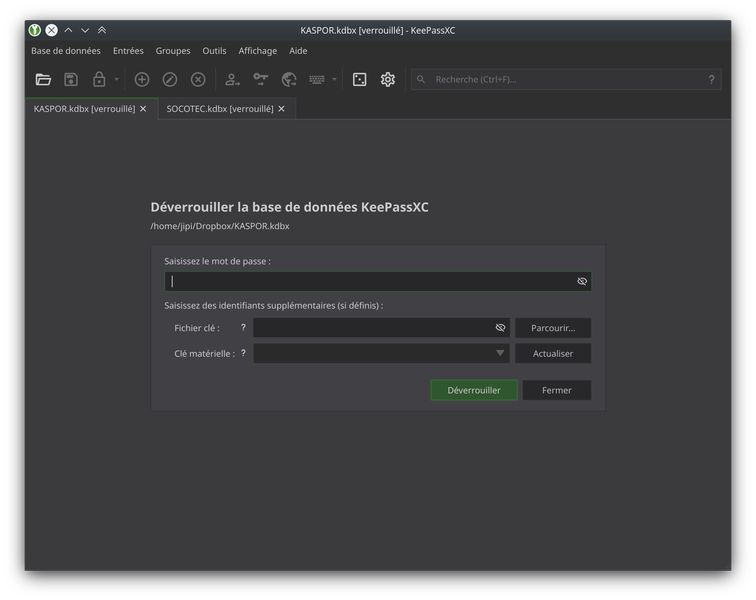
Task: Open settings with the gear icon
Action: (x=388, y=80)
